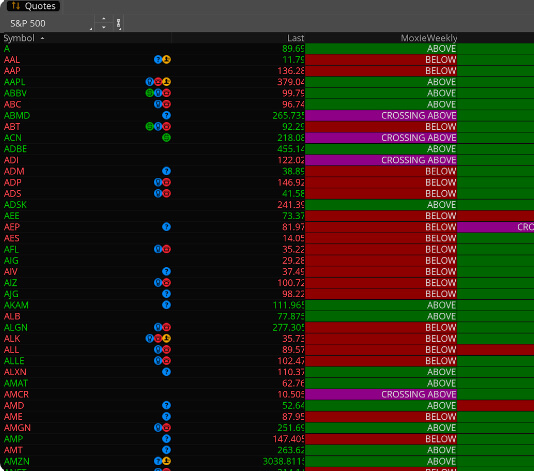This screenshot has height=471, width=534.
Task: Click the orange icon in AAL row
Action: coord(167,60)
